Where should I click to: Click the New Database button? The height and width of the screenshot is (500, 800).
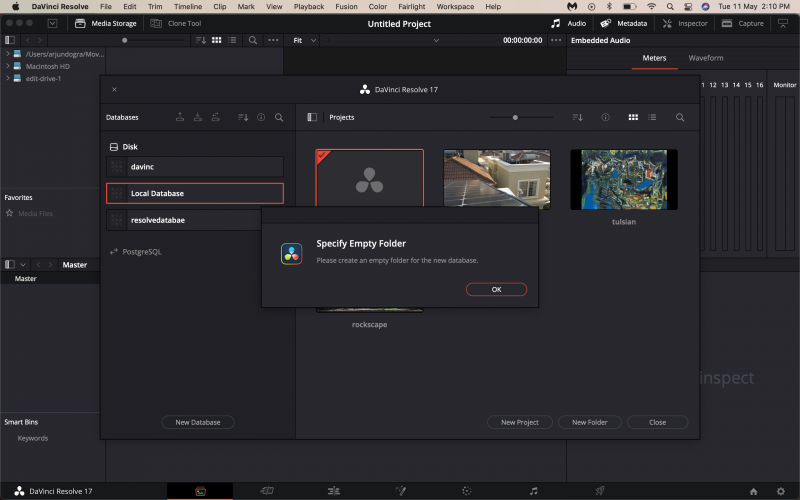198,422
